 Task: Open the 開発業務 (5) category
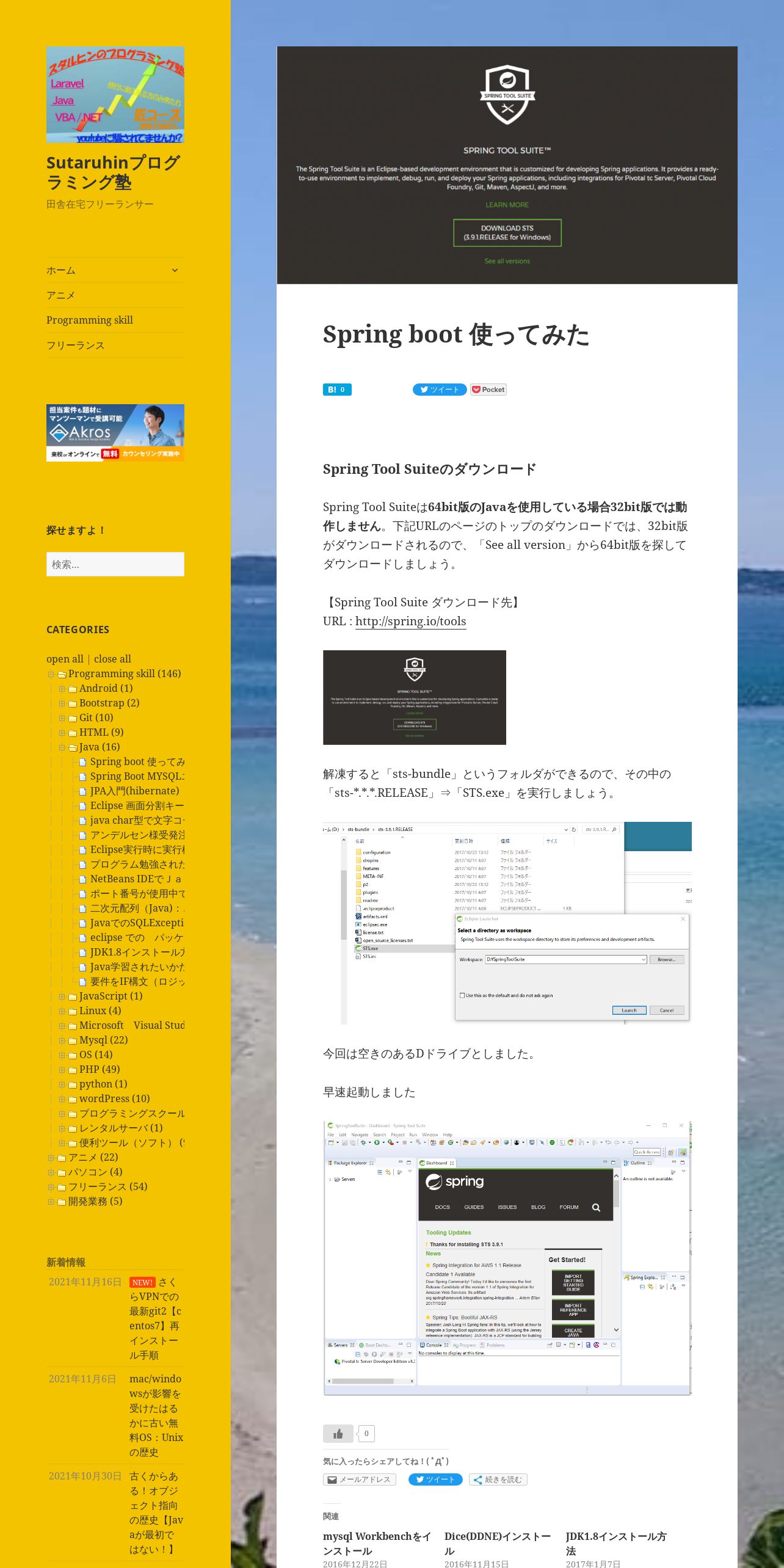(x=95, y=1201)
